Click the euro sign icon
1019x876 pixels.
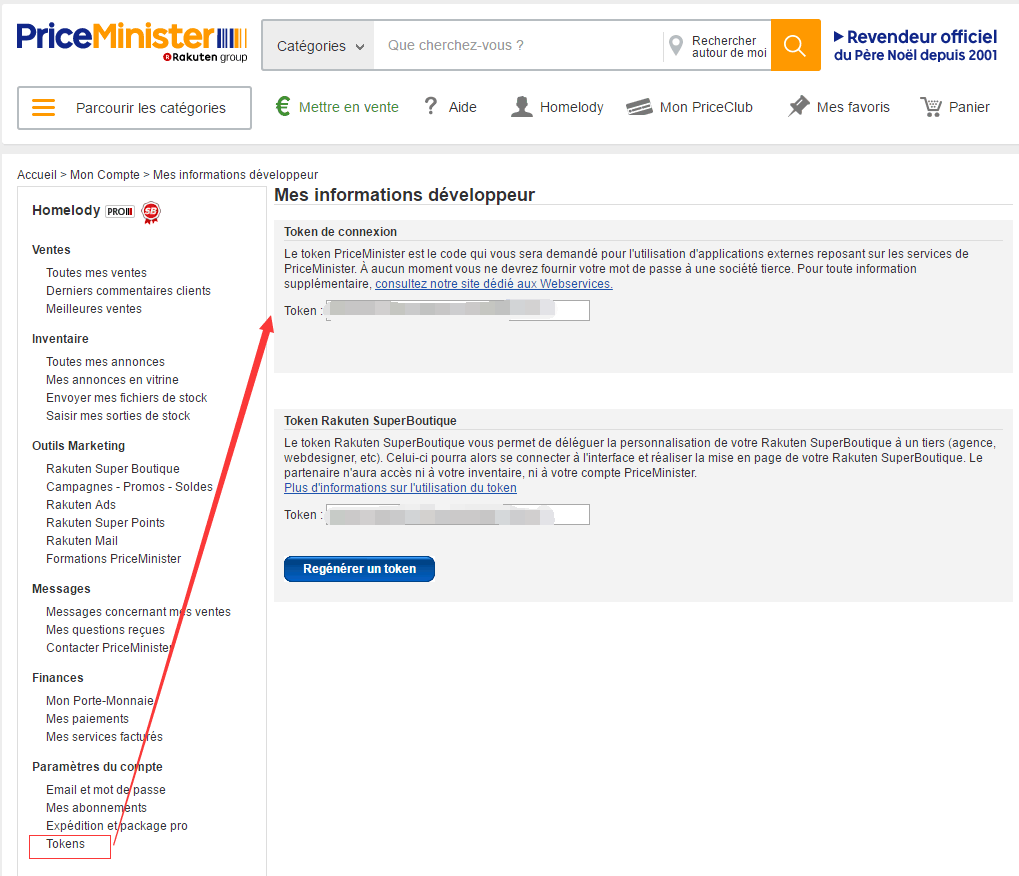click(x=283, y=106)
